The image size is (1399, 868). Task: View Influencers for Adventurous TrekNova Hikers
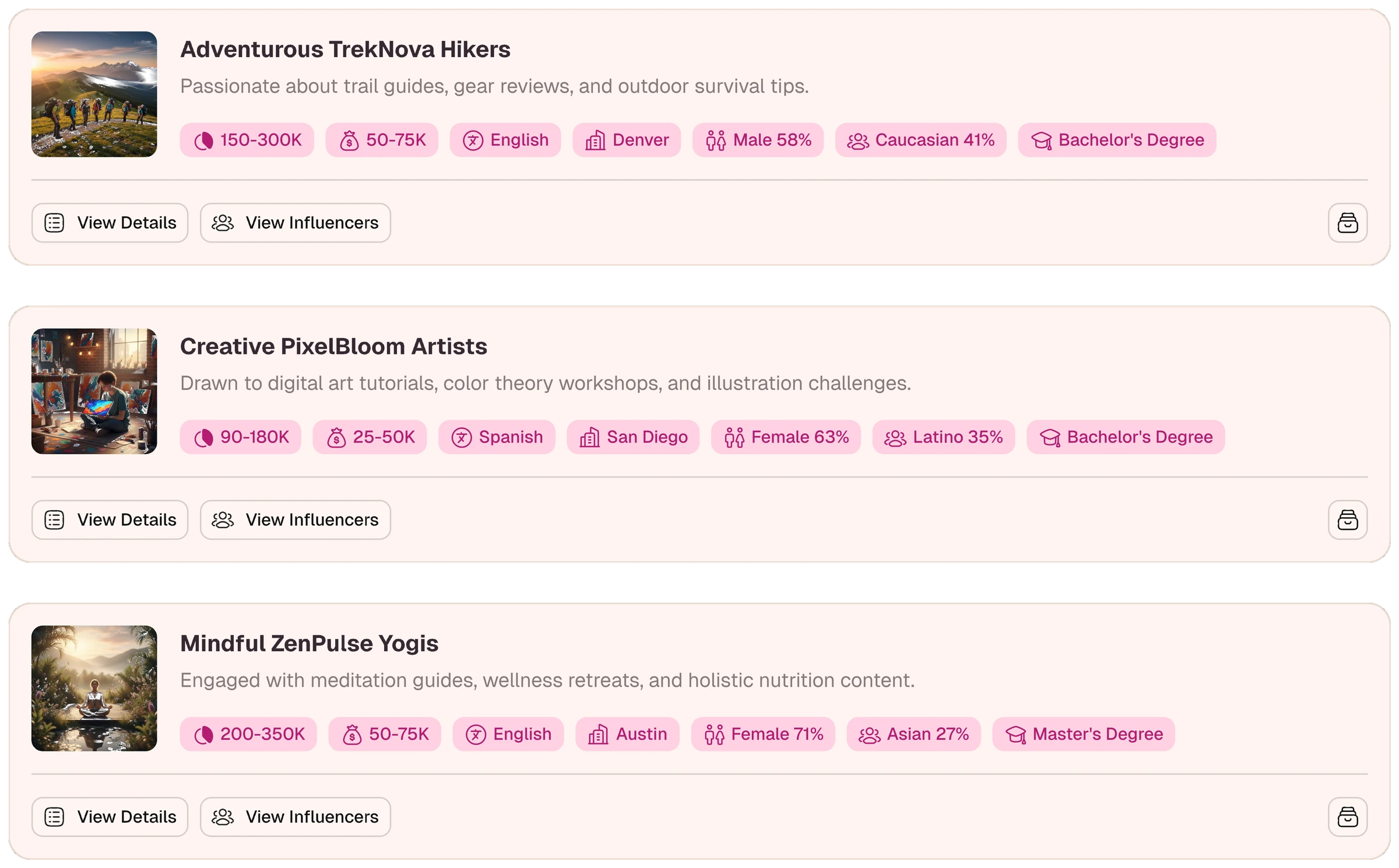click(296, 223)
